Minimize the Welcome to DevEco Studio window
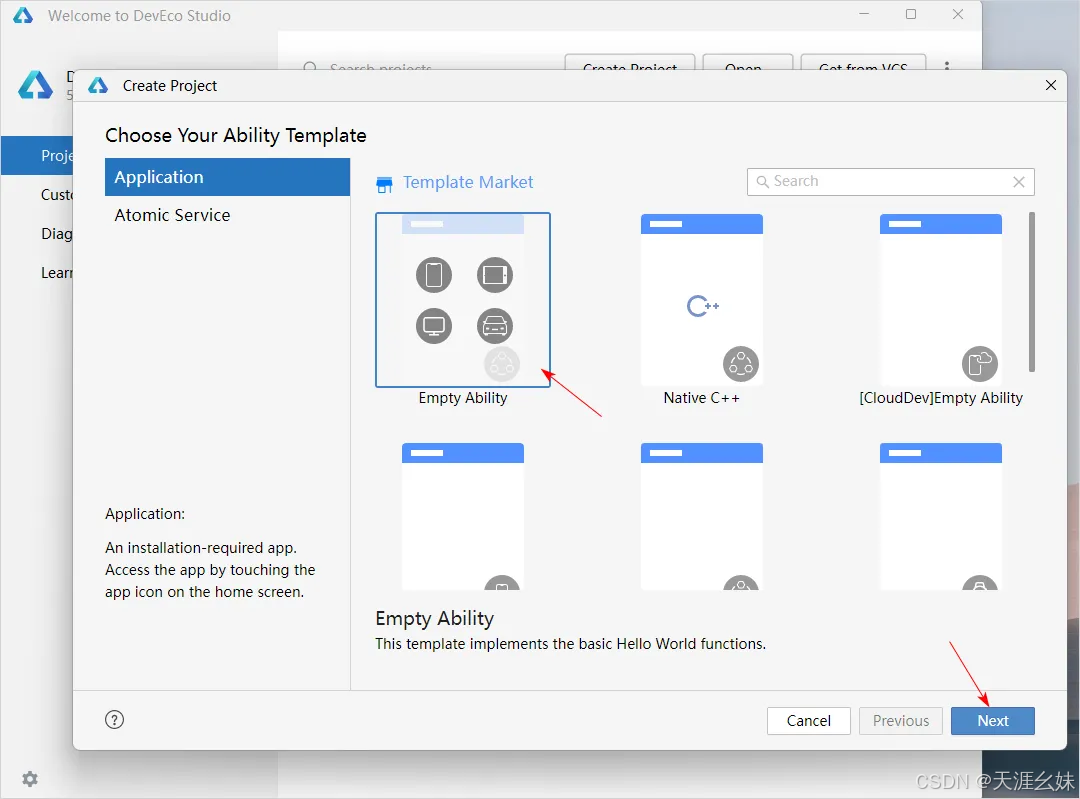Image resolution: width=1080 pixels, height=799 pixels. (x=864, y=14)
